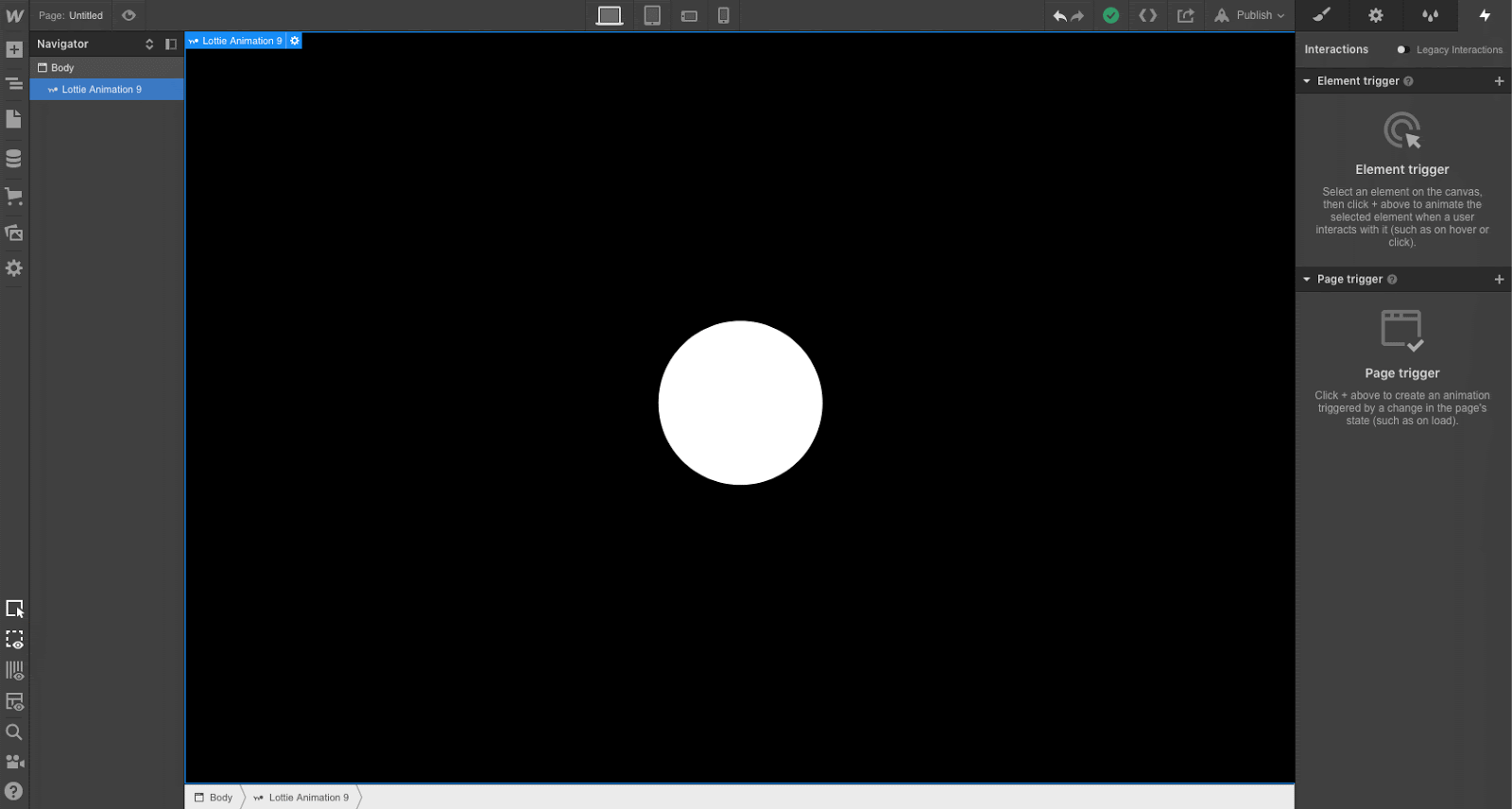
Task: Expand or collapse all Navigator items
Action: click(149, 44)
